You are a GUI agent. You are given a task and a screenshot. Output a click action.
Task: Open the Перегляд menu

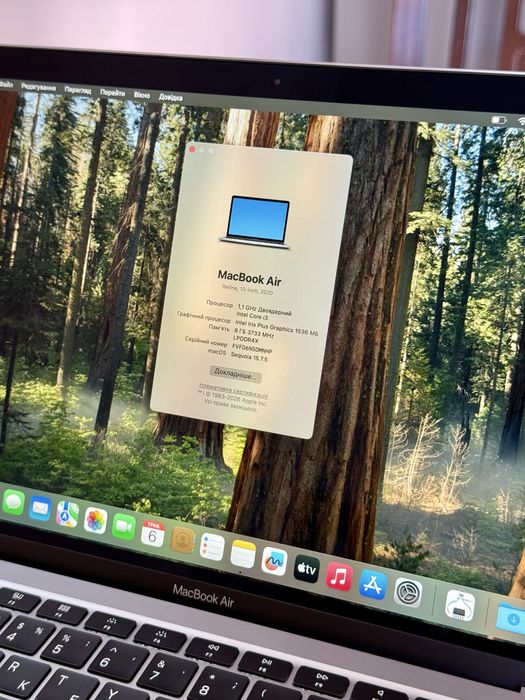pos(78,90)
